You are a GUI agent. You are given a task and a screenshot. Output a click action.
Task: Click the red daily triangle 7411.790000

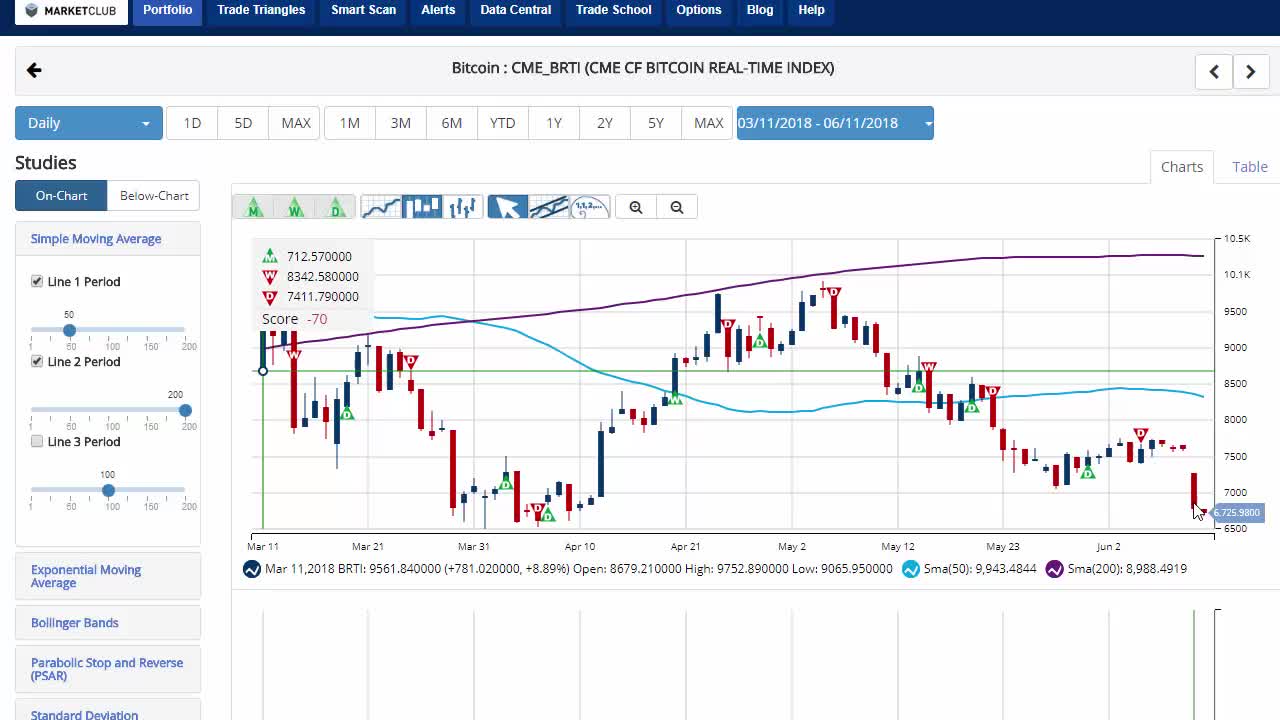pyautogui.click(x=269, y=297)
